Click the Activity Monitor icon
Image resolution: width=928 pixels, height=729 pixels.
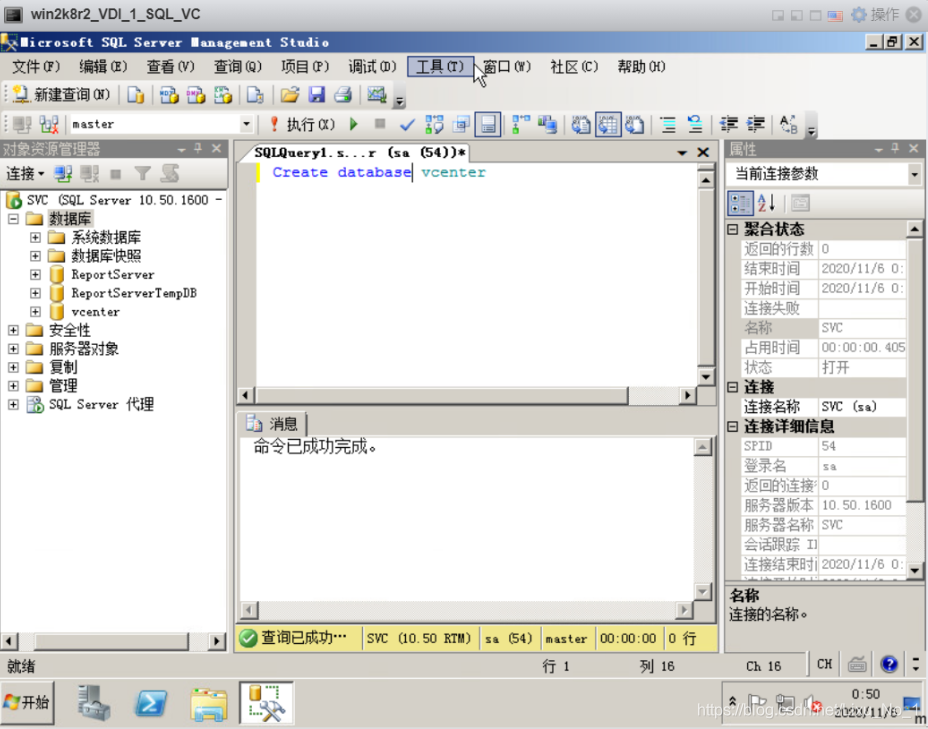[x=377, y=95]
